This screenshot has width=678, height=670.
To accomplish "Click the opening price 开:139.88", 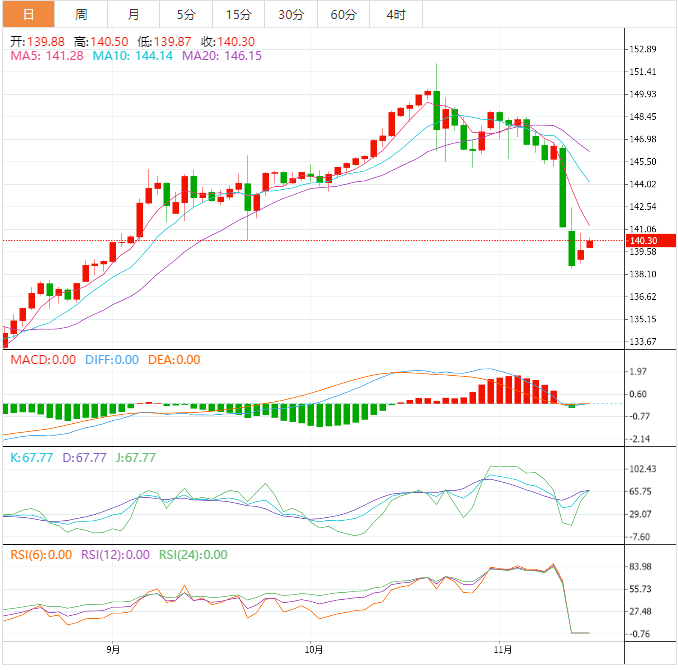I will pyautogui.click(x=37, y=42).
